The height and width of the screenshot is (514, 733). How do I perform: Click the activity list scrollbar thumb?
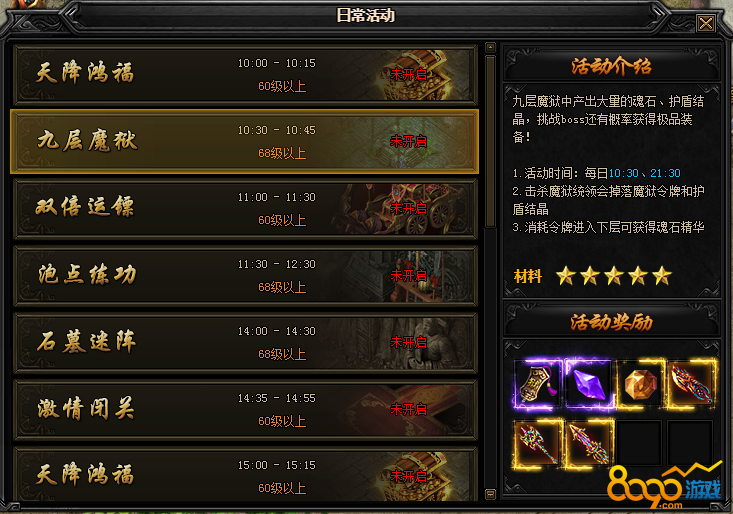pyautogui.click(x=490, y=142)
